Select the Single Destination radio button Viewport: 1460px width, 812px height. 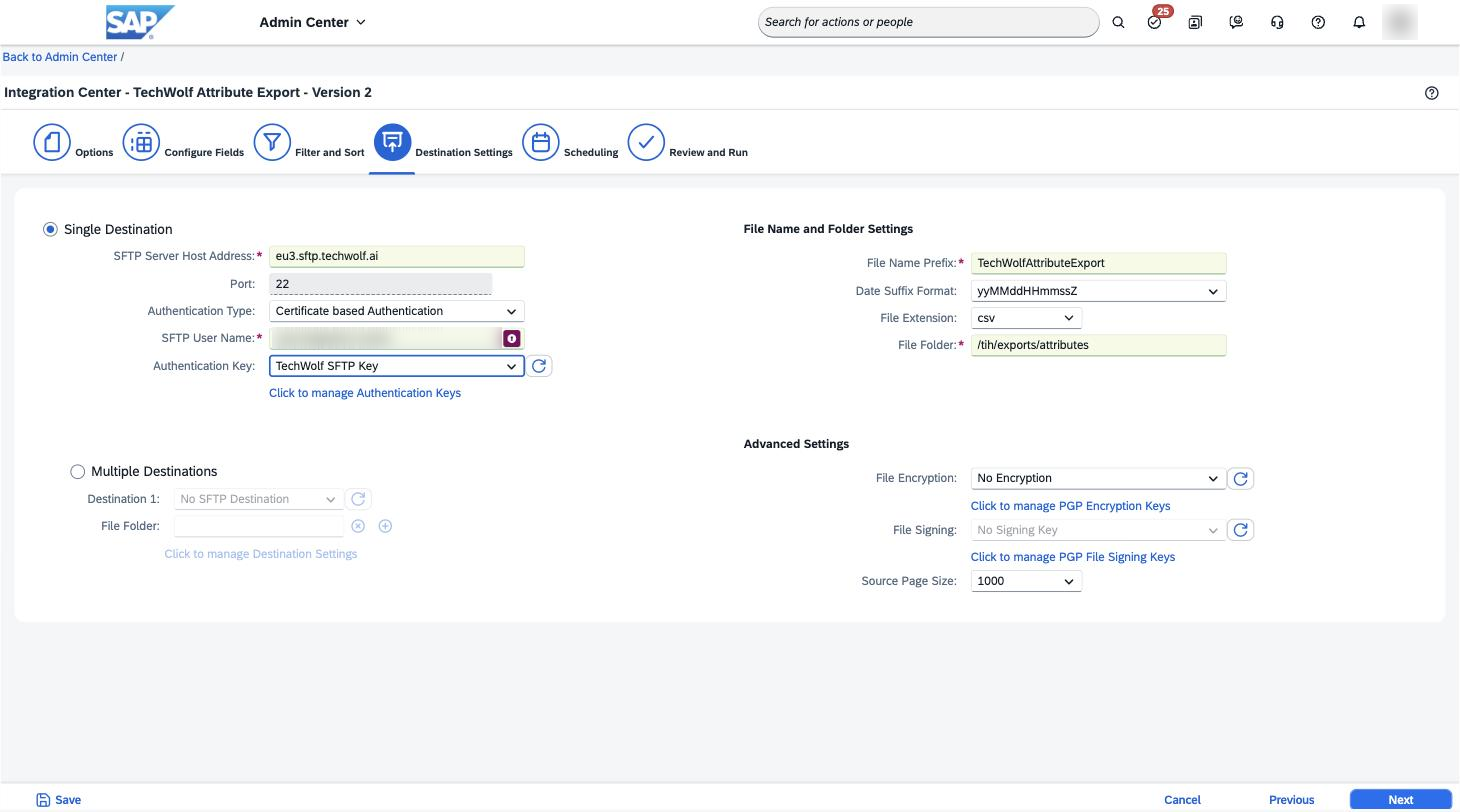pyautogui.click(x=50, y=230)
